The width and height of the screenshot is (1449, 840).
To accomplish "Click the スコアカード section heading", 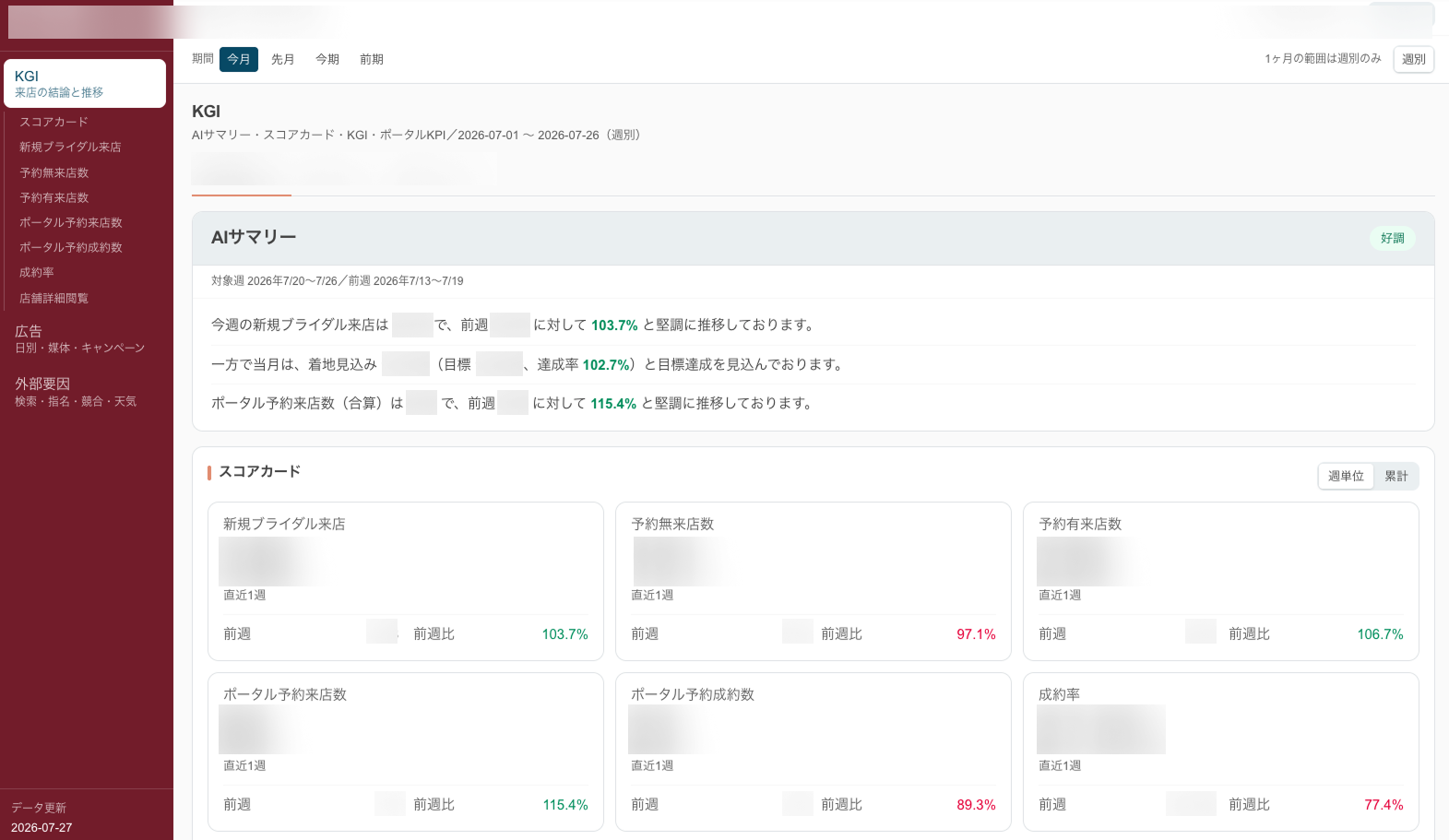I will [260, 471].
